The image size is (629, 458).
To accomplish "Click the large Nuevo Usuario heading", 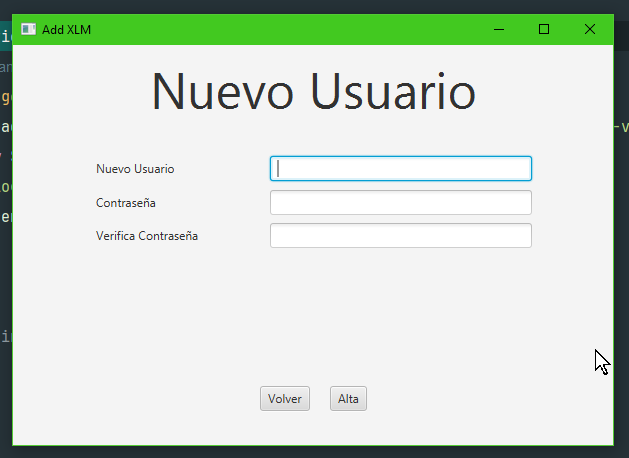I will pos(314,91).
